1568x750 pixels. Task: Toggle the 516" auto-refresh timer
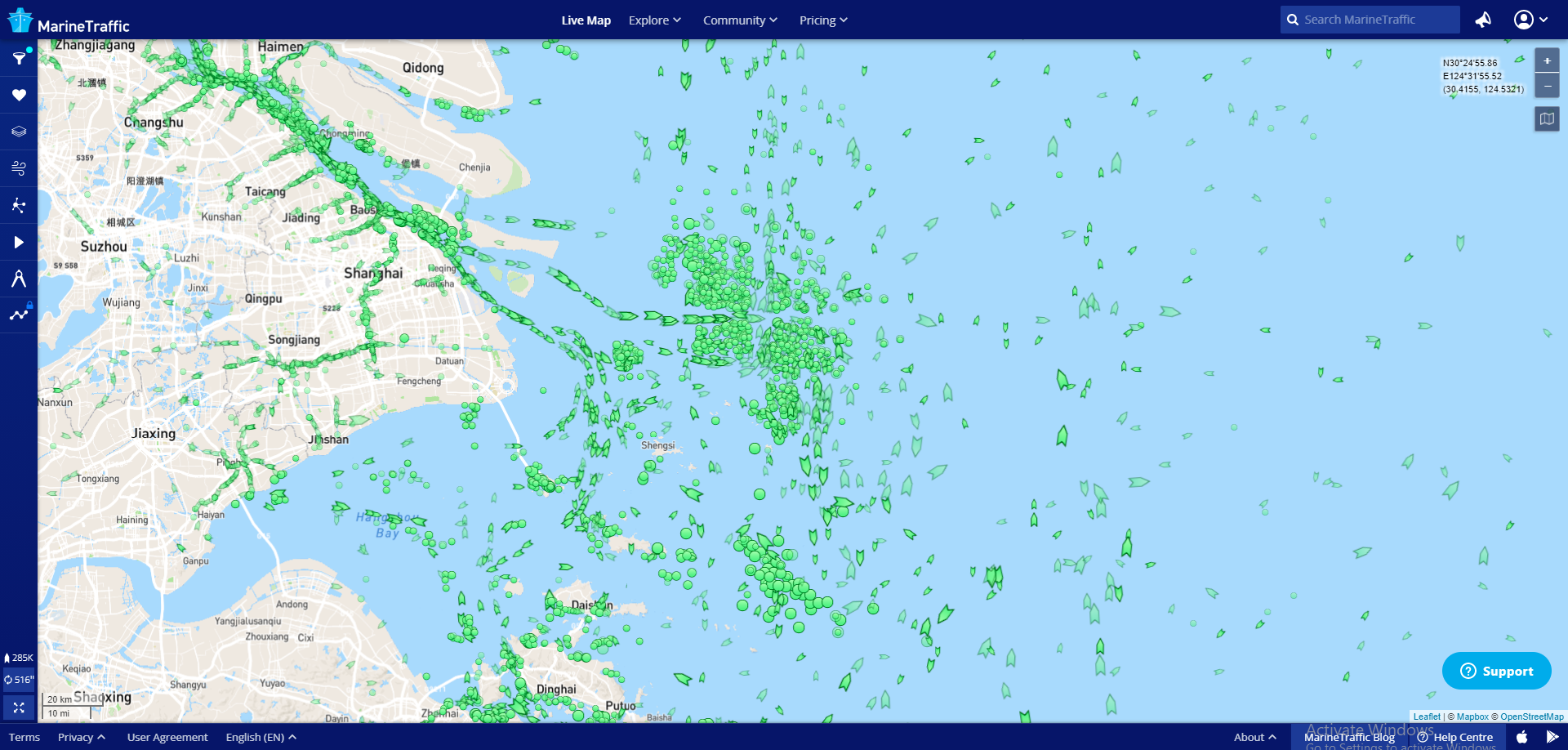point(19,680)
